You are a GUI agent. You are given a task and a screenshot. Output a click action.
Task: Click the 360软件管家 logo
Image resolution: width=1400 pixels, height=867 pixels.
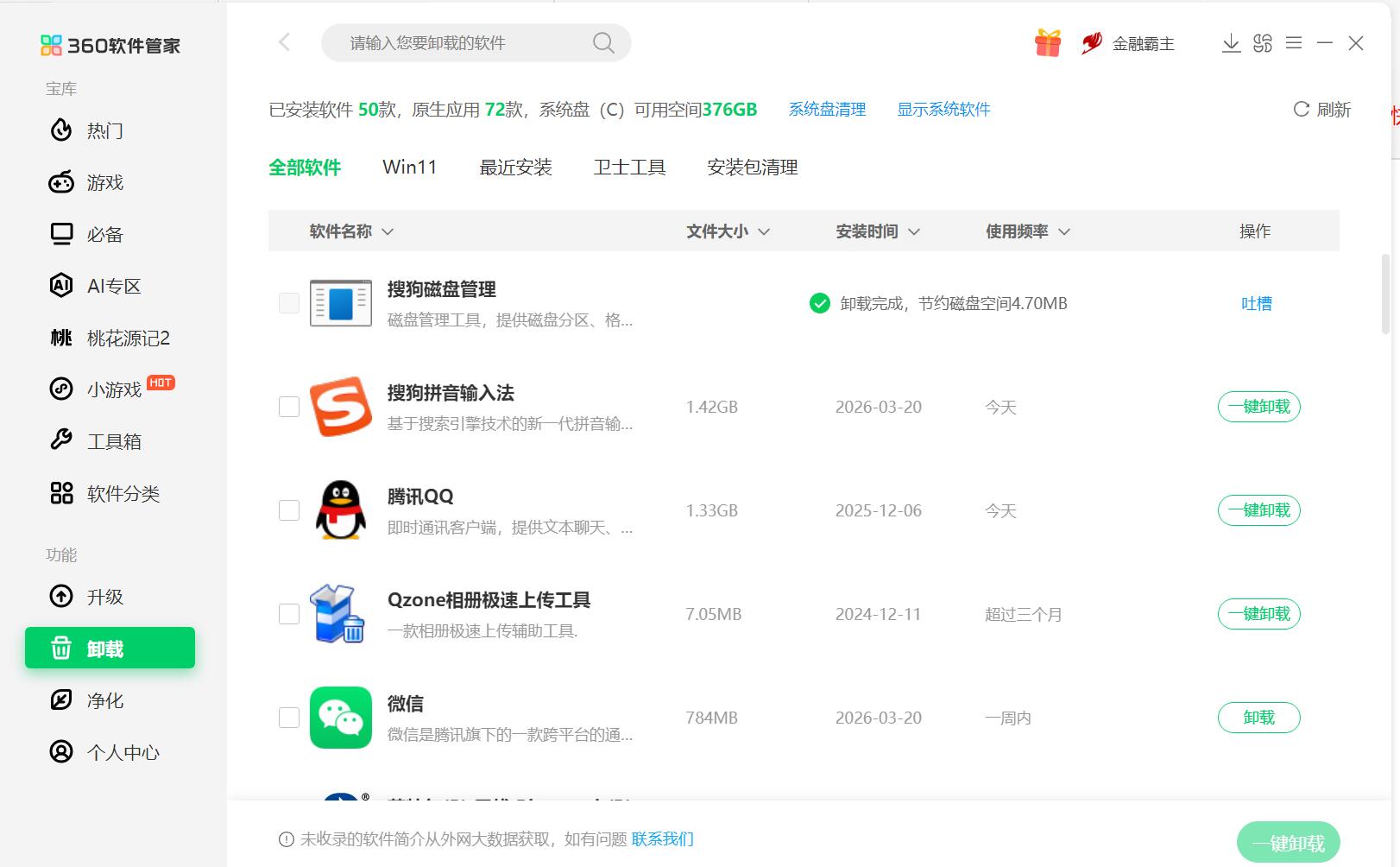pos(110,45)
